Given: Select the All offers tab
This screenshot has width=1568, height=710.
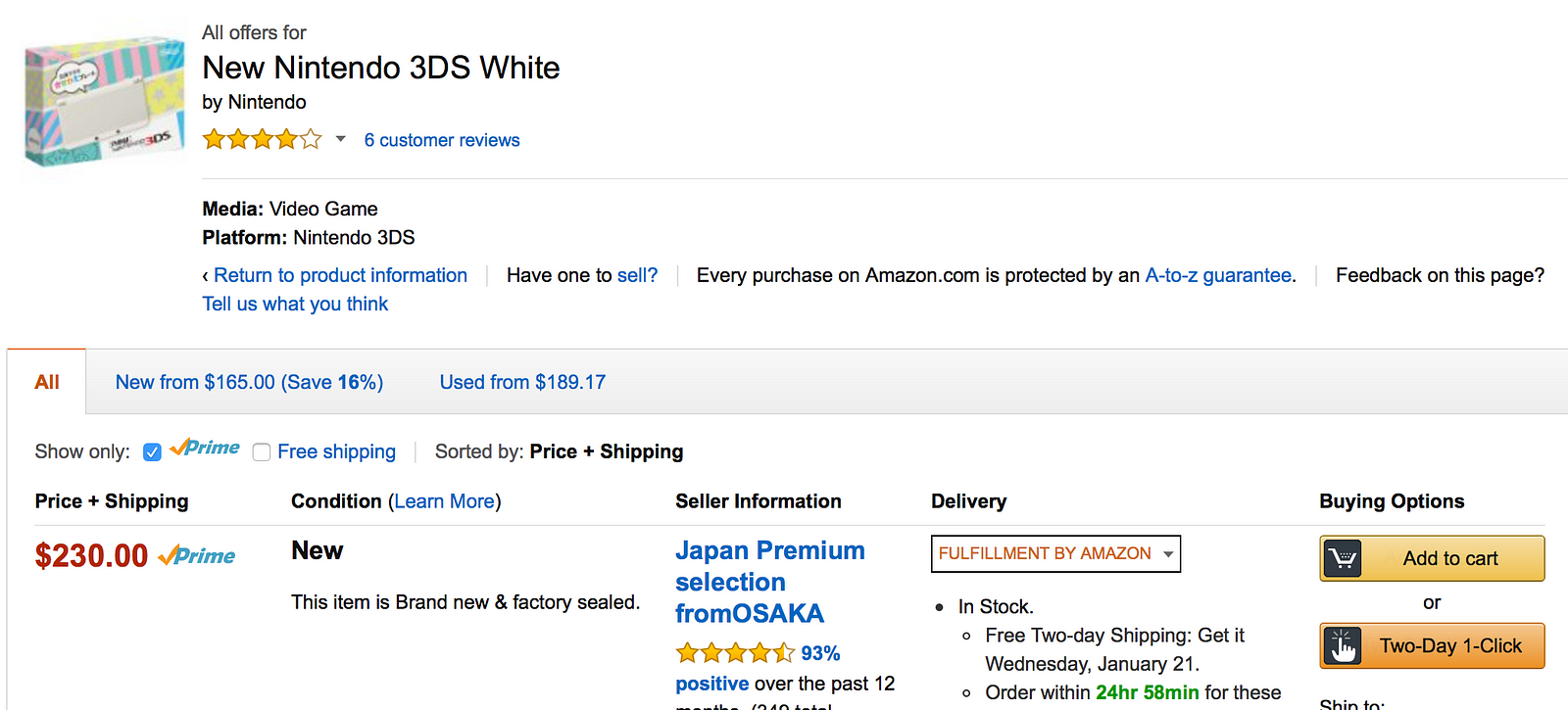Looking at the screenshot, I should point(47,382).
